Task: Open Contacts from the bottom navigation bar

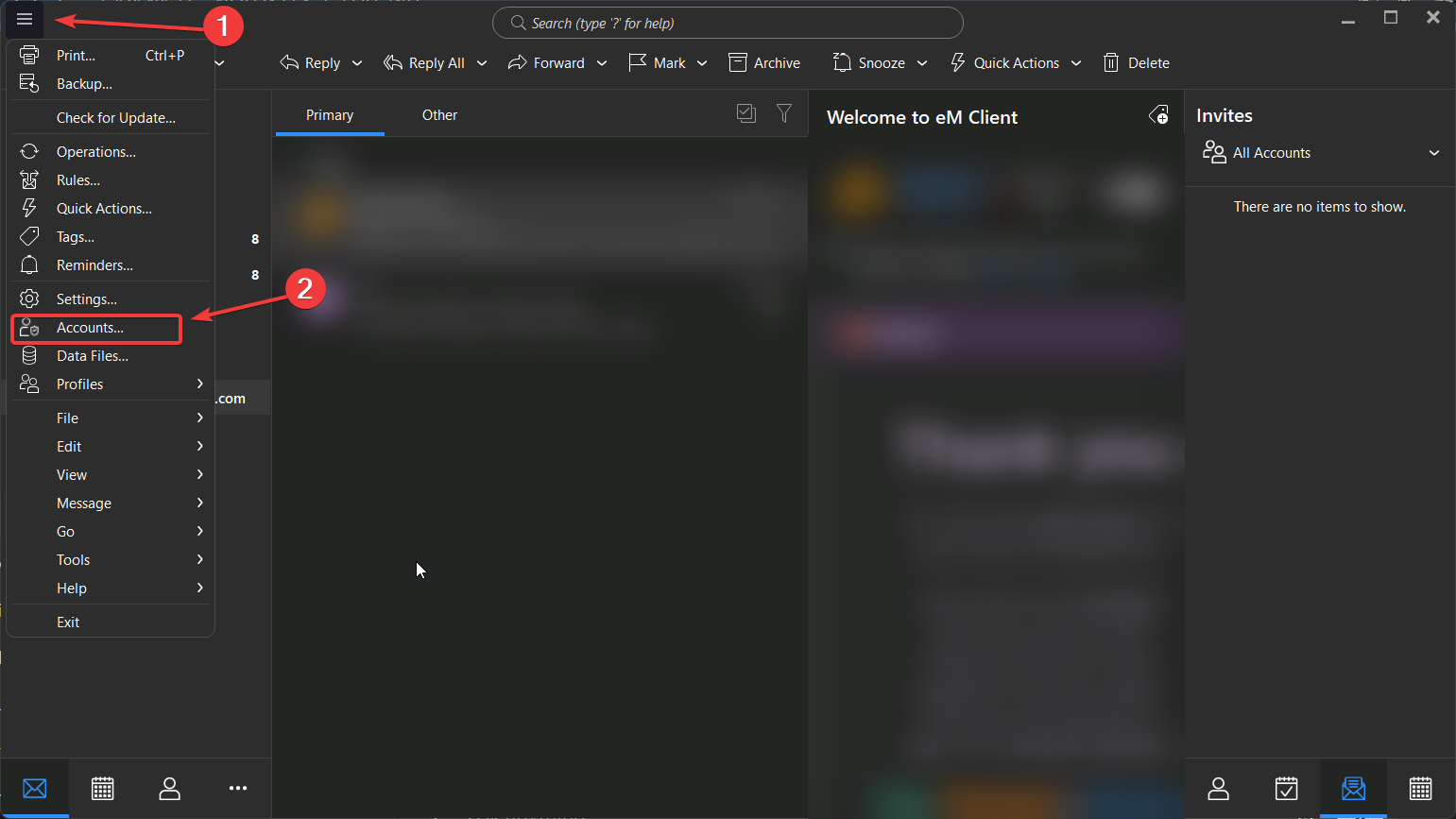Action: 170,788
